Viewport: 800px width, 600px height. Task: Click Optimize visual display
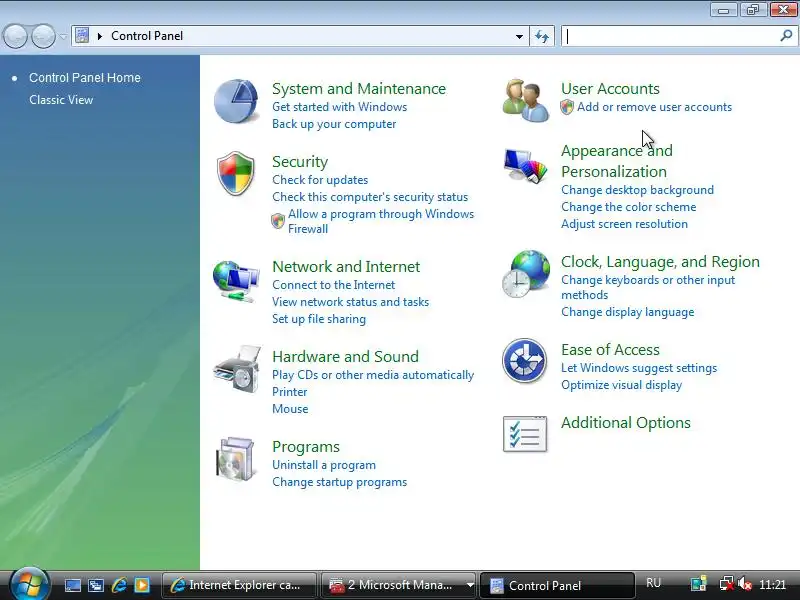[621, 385]
